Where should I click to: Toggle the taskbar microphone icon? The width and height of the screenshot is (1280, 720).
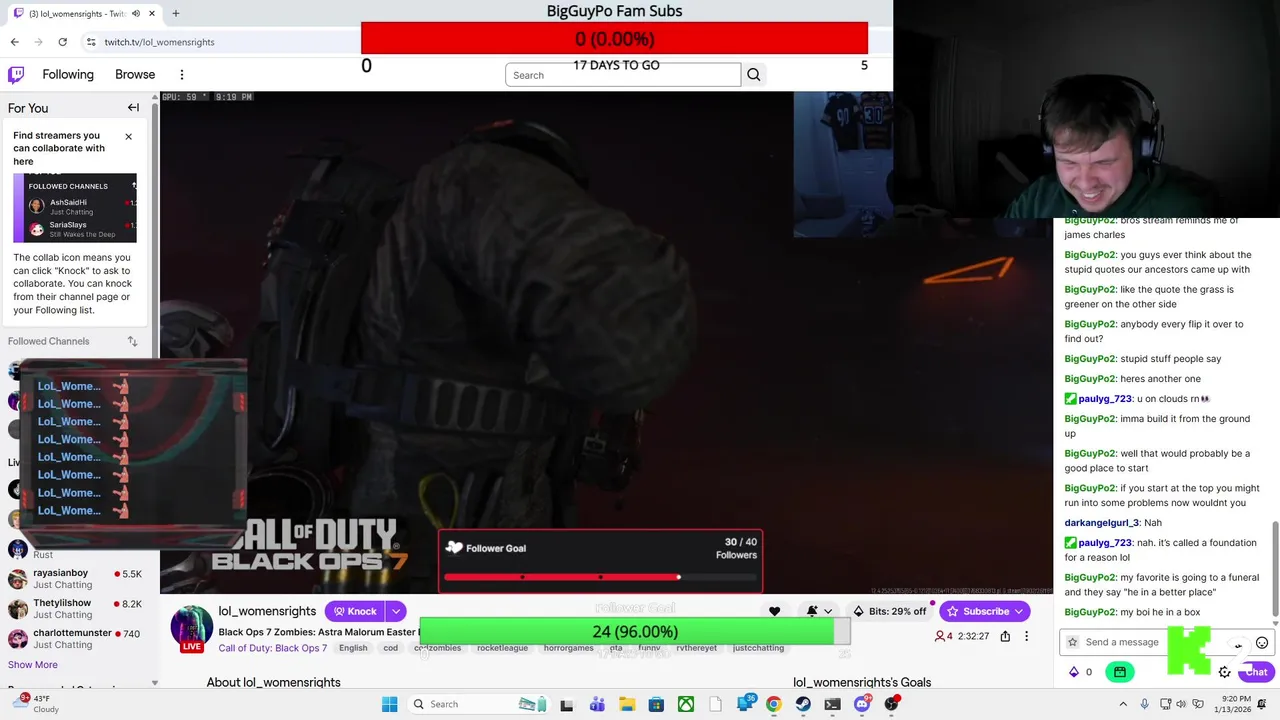click(1143, 704)
